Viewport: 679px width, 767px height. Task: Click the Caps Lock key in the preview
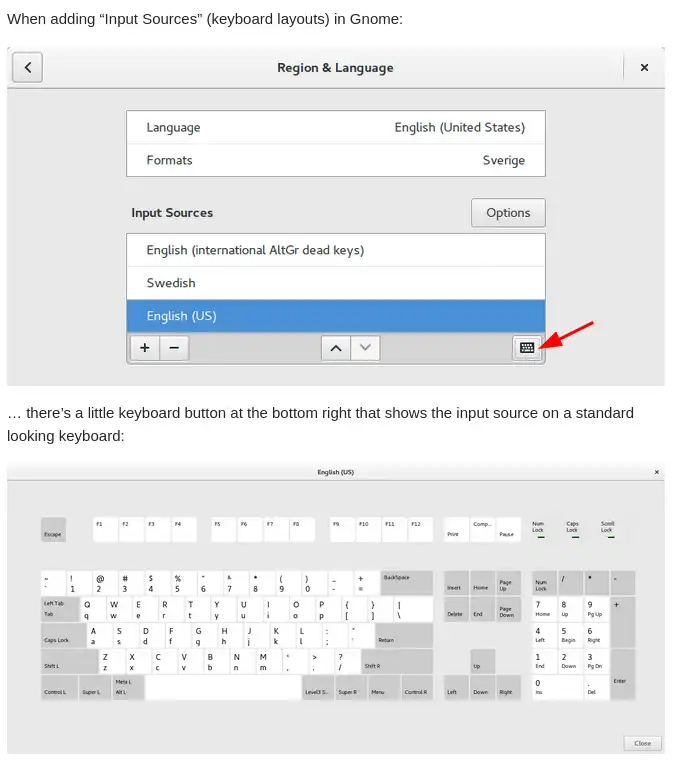[64, 635]
